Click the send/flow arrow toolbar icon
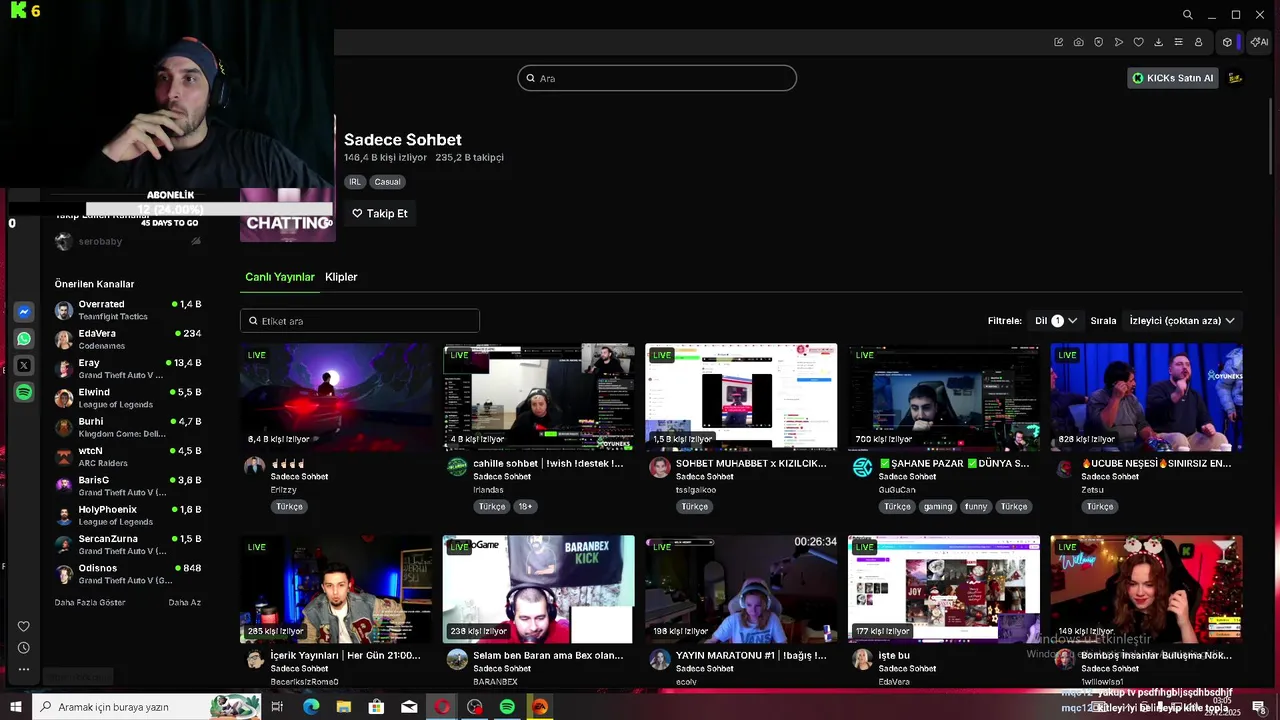The height and width of the screenshot is (720, 1280). tap(1118, 42)
